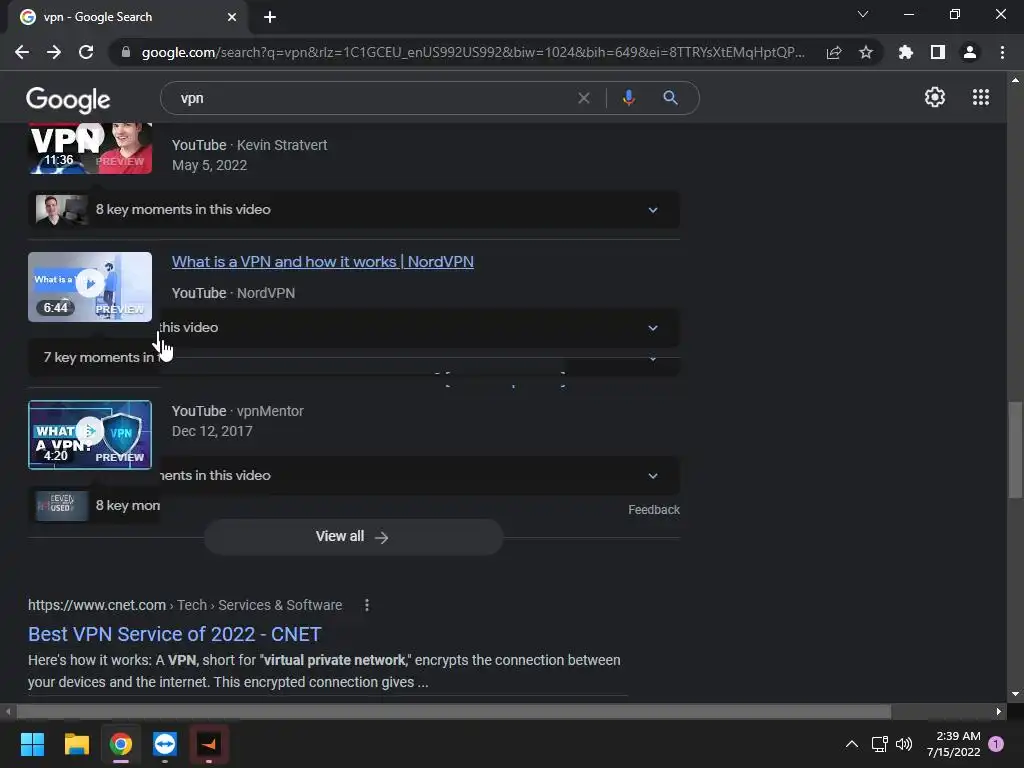Open the Windows Start menu
The height and width of the screenshot is (768, 1024).
coord(32,744)
